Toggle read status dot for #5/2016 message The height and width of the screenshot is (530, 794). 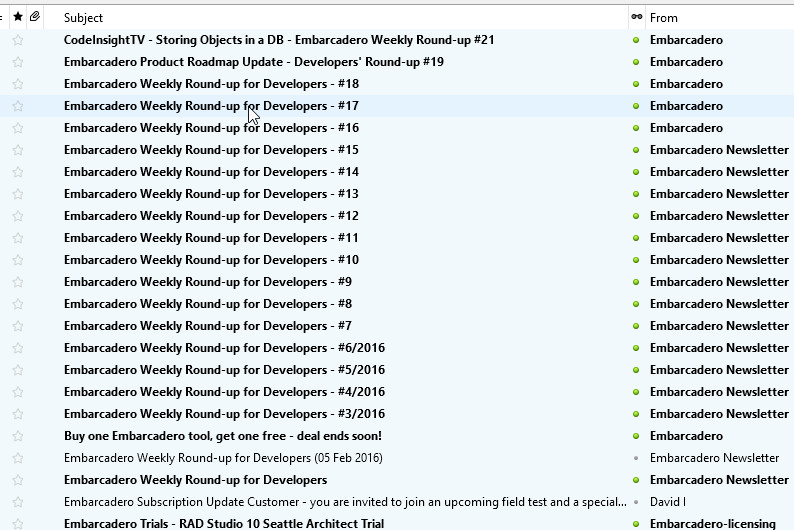[x=636, y=370]
